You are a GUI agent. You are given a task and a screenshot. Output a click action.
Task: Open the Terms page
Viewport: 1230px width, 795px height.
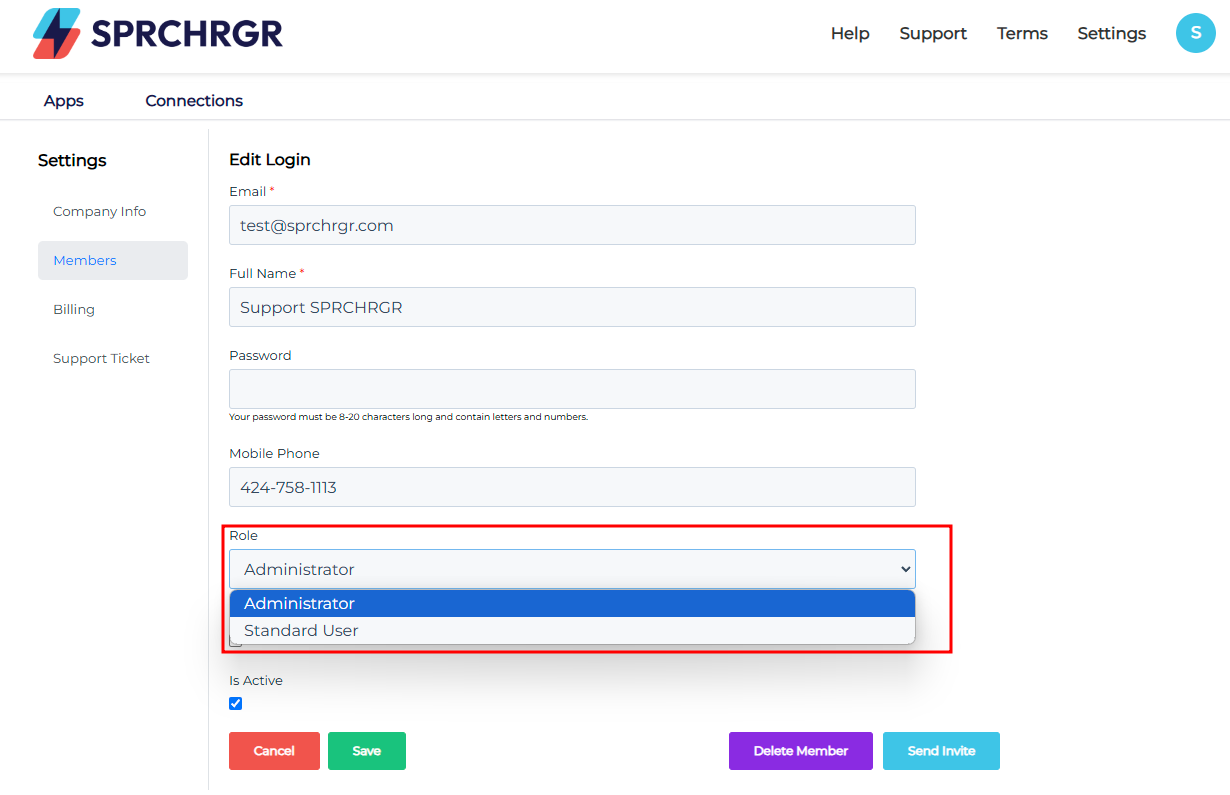click(x=1022, y=33)
